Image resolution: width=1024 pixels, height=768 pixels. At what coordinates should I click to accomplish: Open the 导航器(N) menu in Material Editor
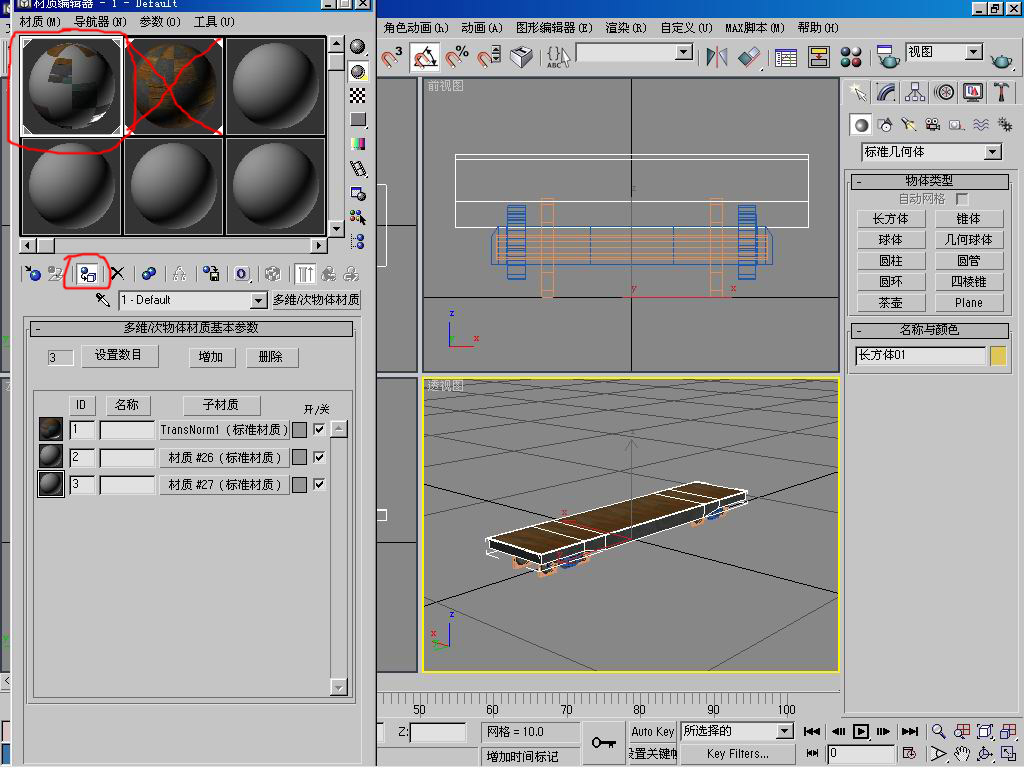100,21
